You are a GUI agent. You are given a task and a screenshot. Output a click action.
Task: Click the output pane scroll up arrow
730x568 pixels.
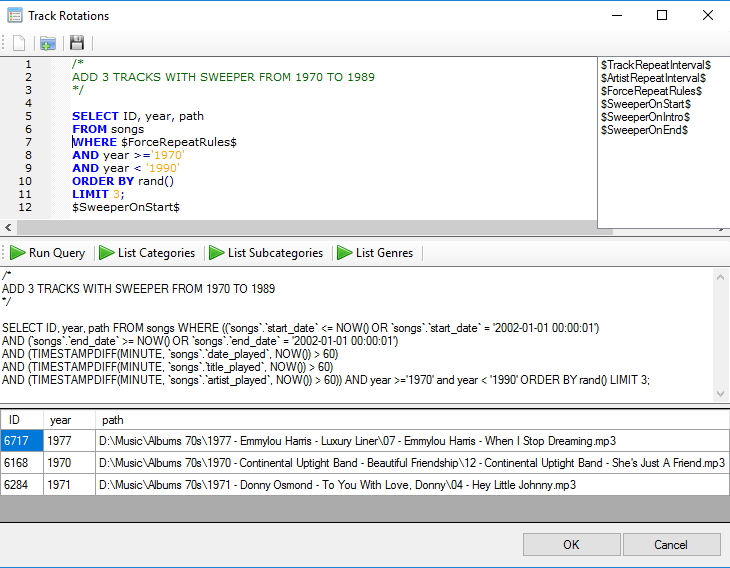point(720,277)
